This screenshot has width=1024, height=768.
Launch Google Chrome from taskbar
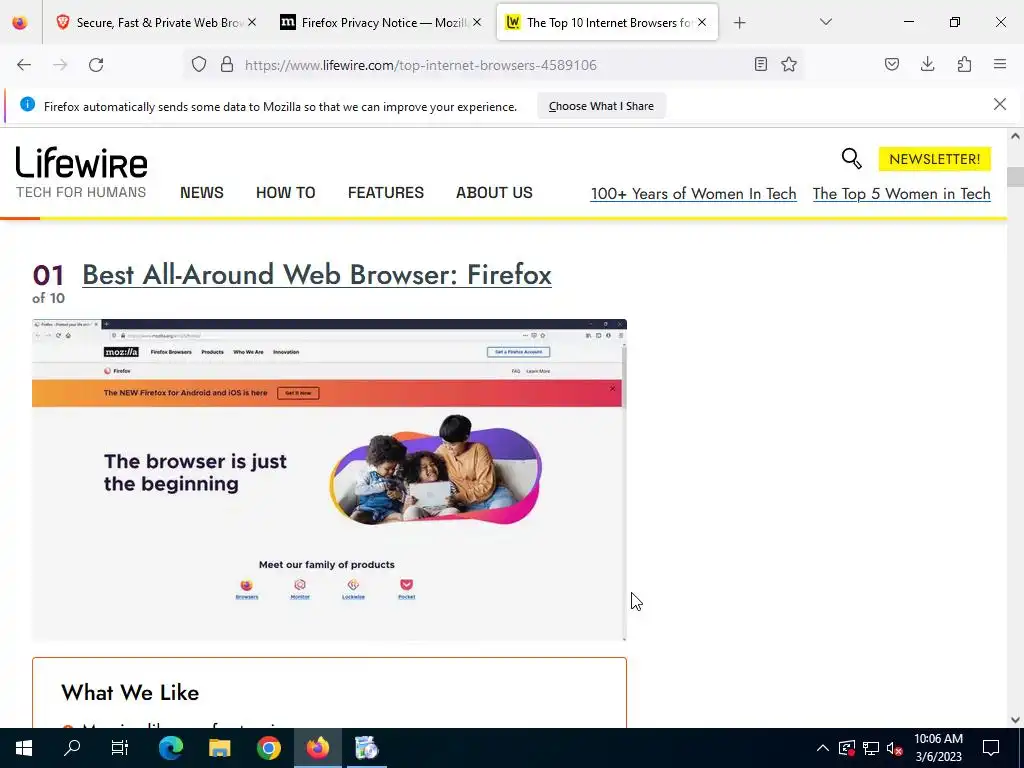pyautogui.click(x=268, y=748)
